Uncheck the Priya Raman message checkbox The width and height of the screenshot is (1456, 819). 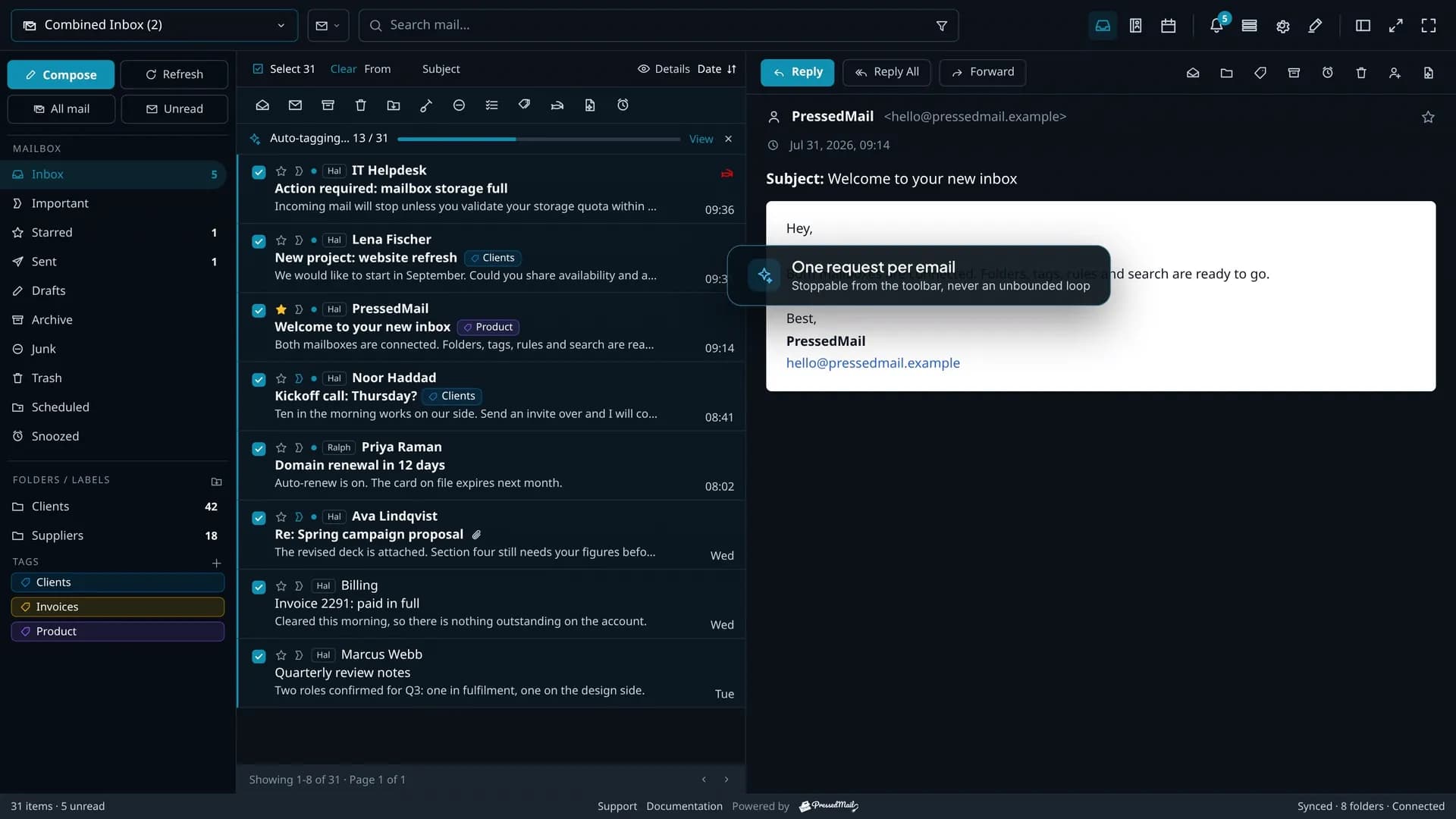[259, 448]
